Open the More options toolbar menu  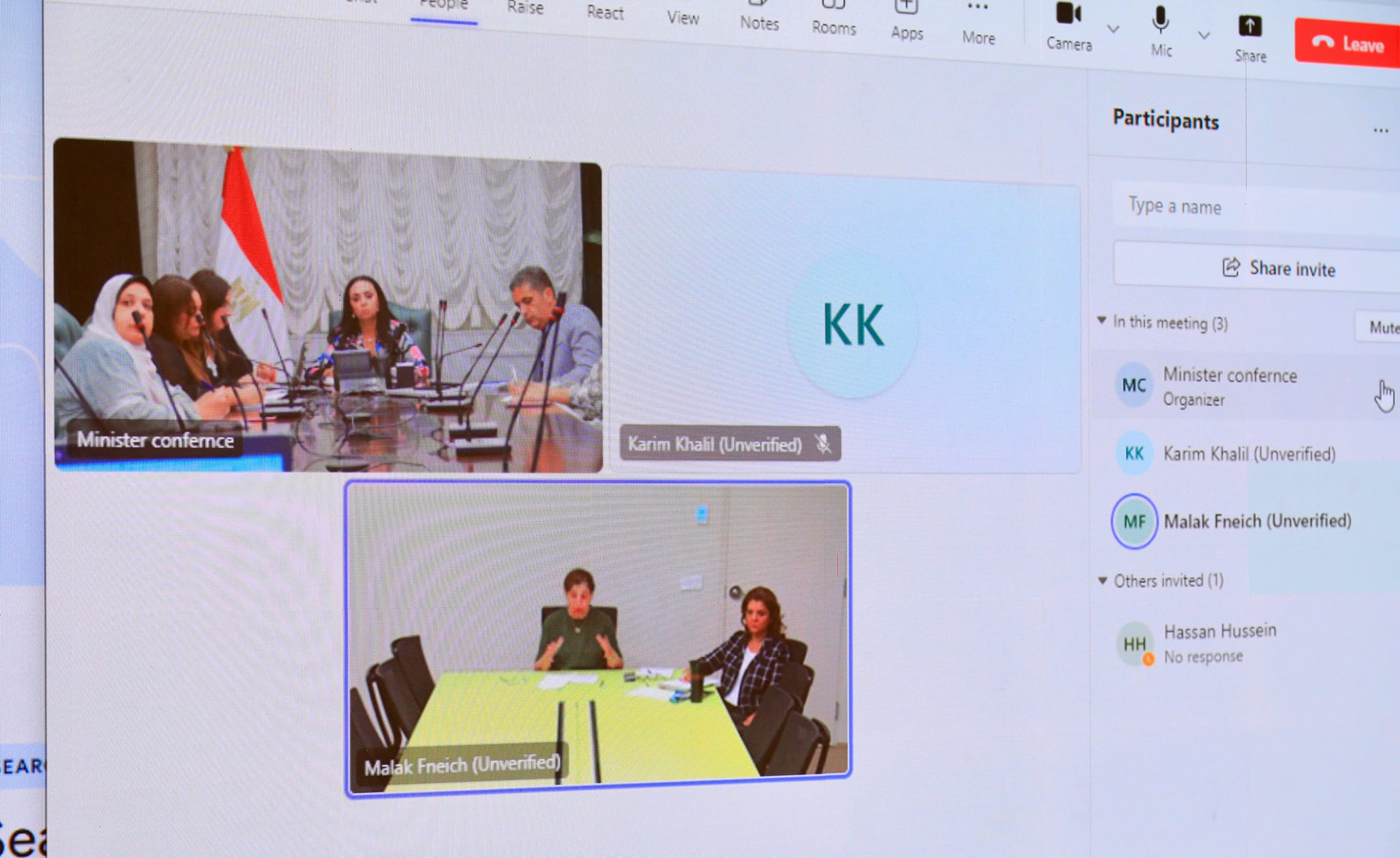coord(978,8)
